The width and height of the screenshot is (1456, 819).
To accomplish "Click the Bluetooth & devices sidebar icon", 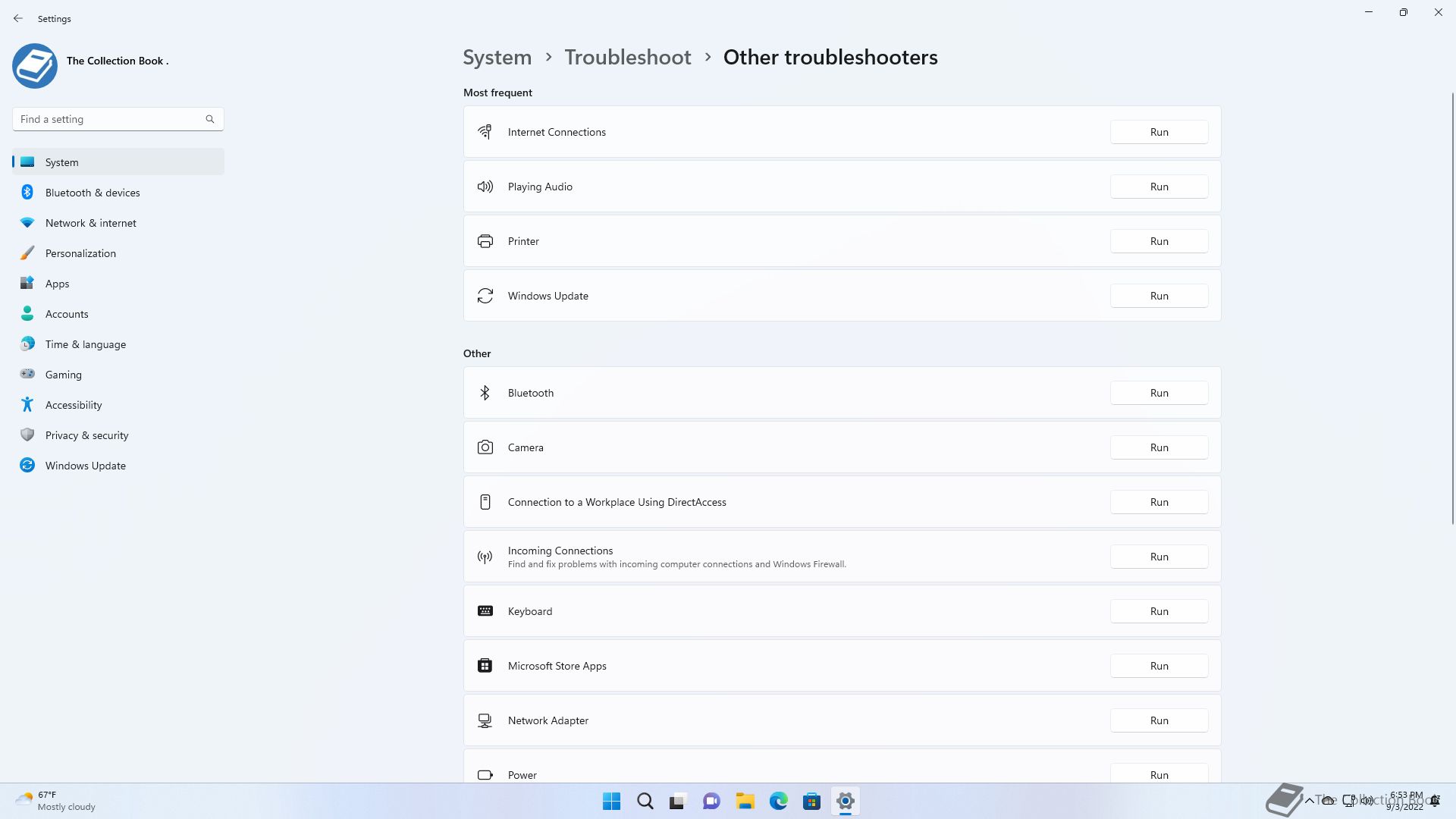I will [27, 193].
